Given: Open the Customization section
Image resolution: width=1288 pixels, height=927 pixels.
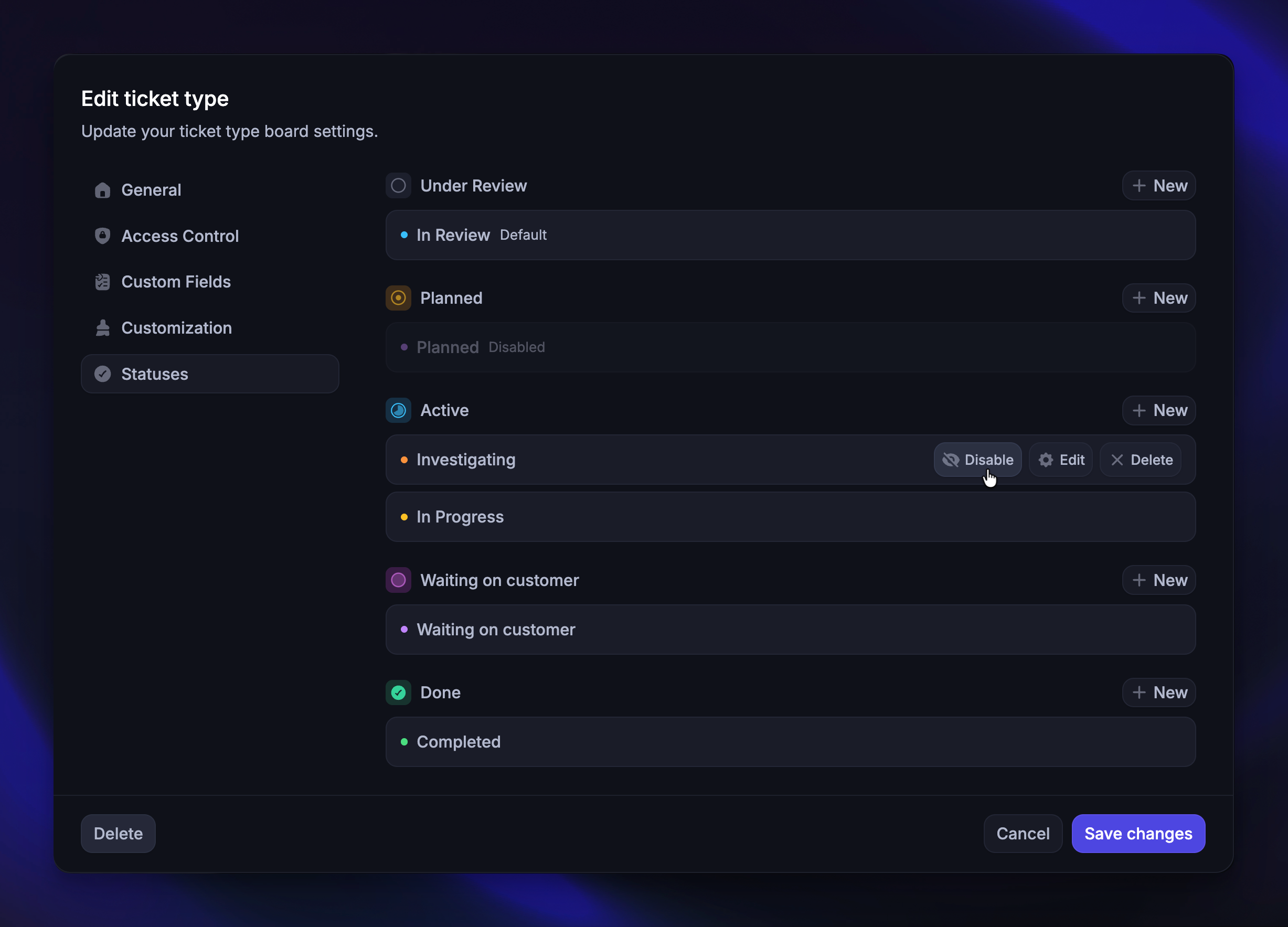Looking at the screenshot, I should (176, 328).
